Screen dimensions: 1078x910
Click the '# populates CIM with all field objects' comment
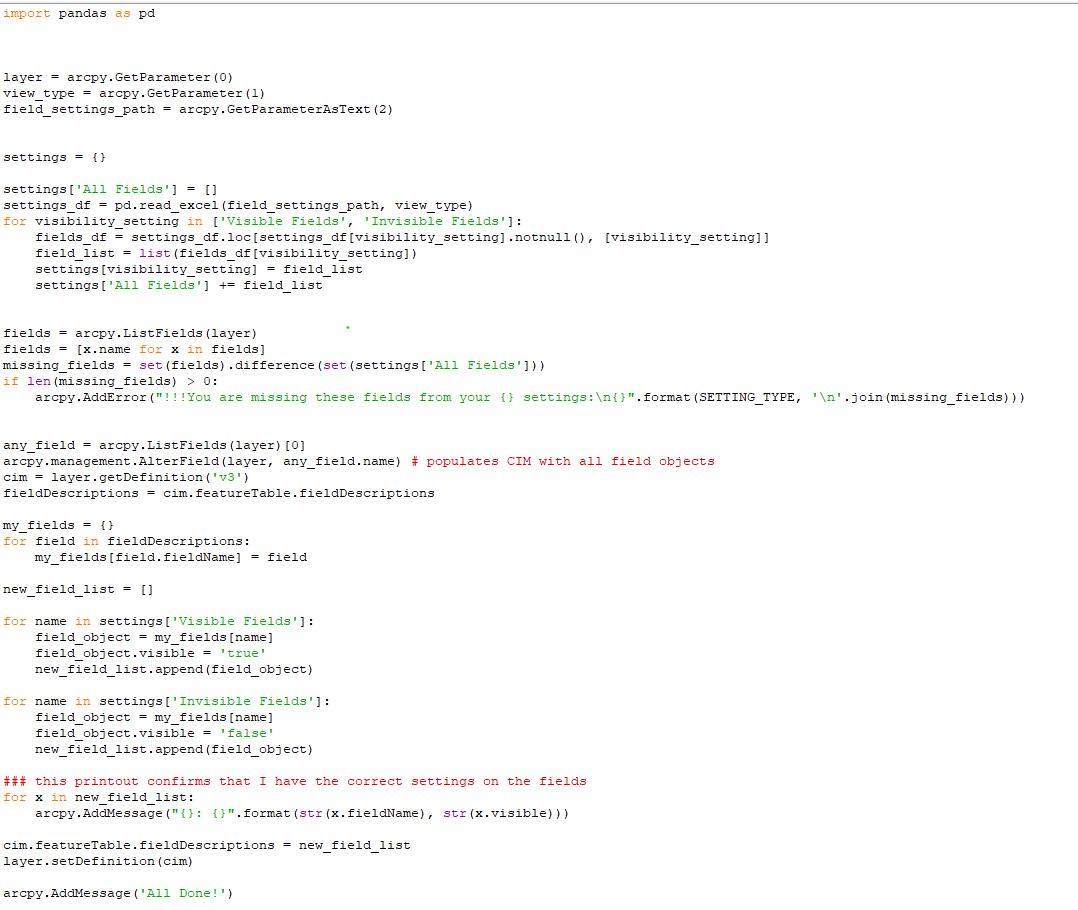tap(563, 461)
